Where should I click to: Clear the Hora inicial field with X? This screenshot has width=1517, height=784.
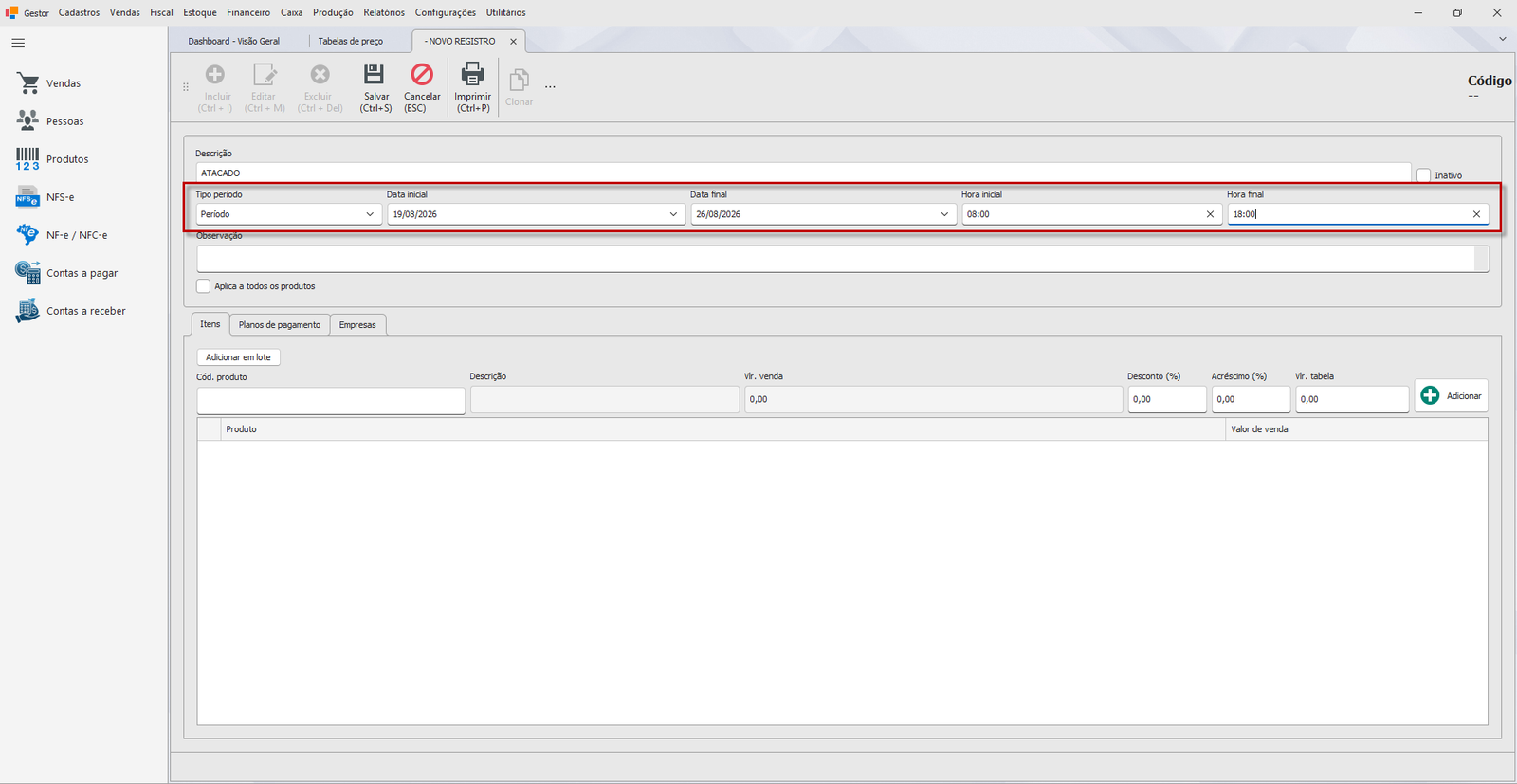[1210, 214]
